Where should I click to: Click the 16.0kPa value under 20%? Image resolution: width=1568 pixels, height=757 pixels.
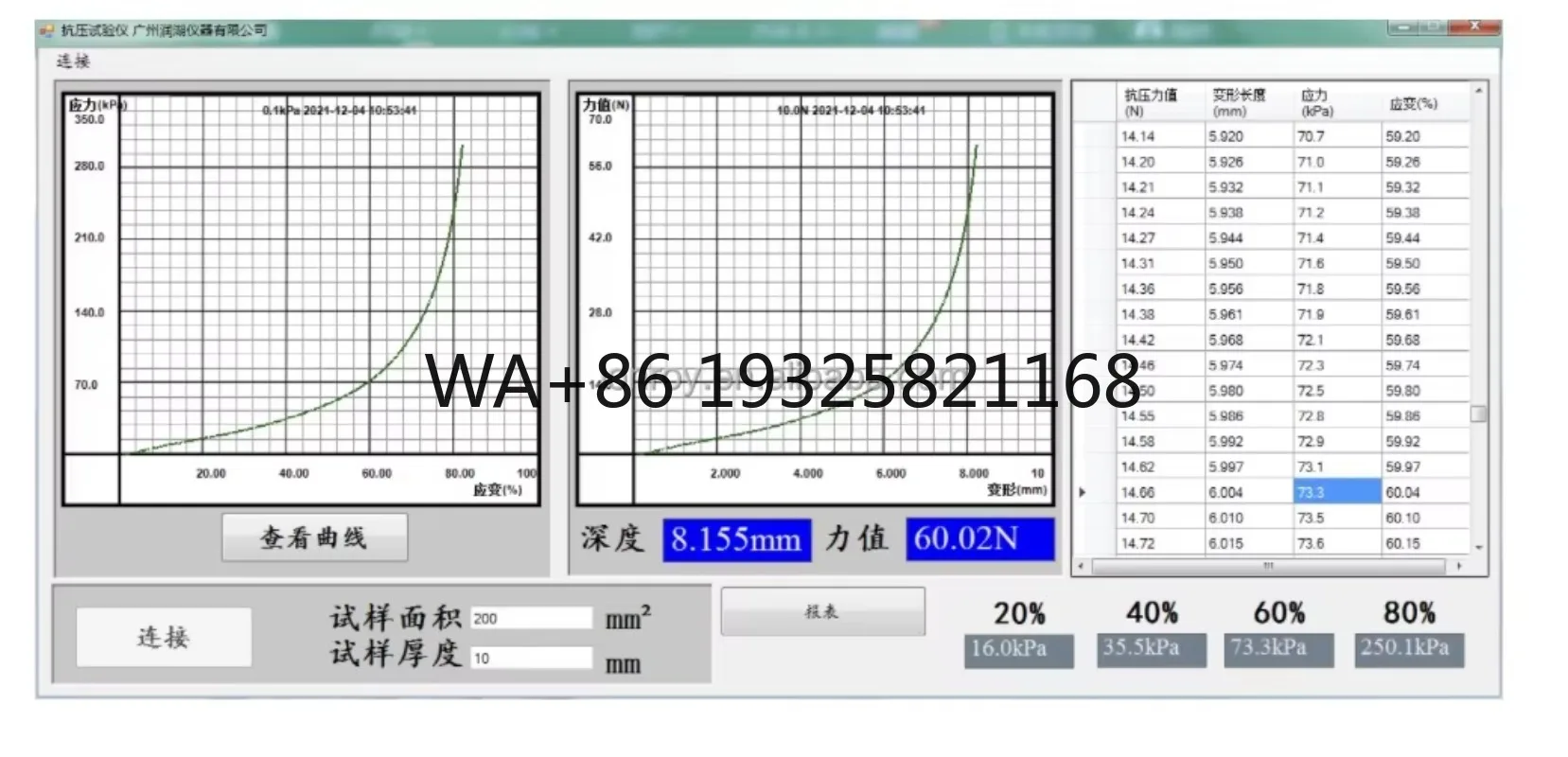click(1019, 650)
